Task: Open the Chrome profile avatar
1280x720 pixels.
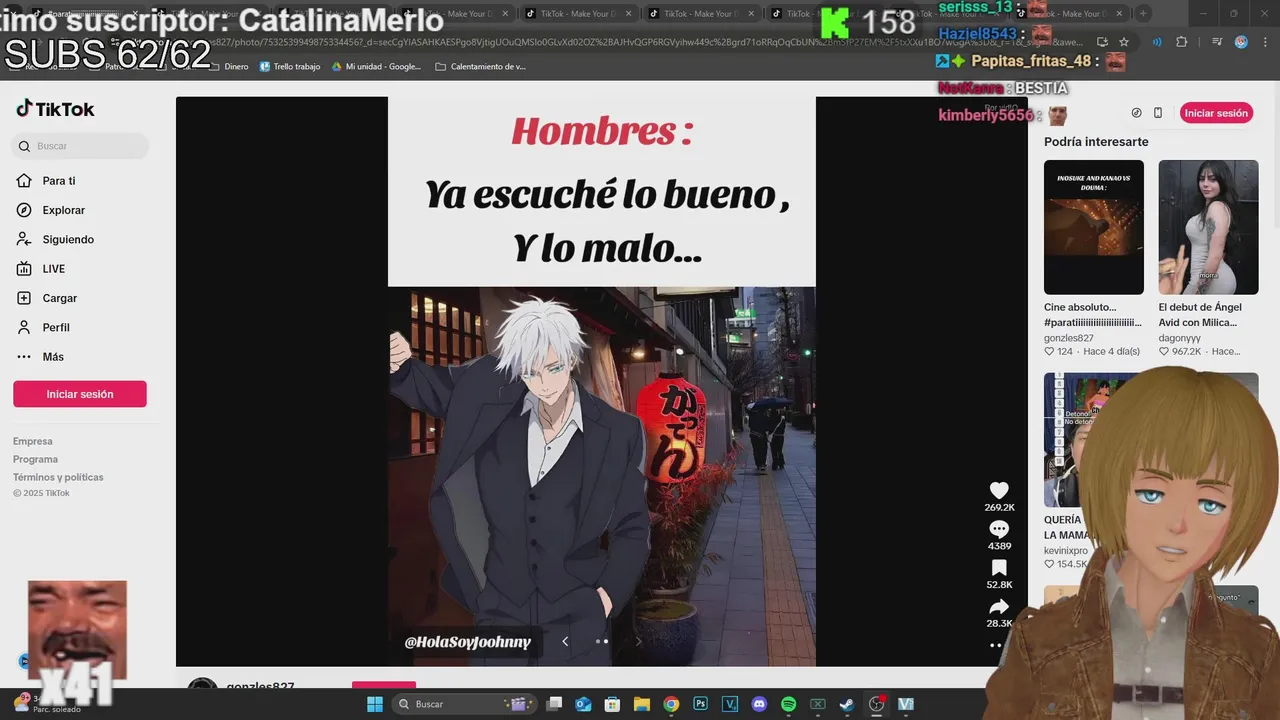Action: click(x=1241, y=42)
